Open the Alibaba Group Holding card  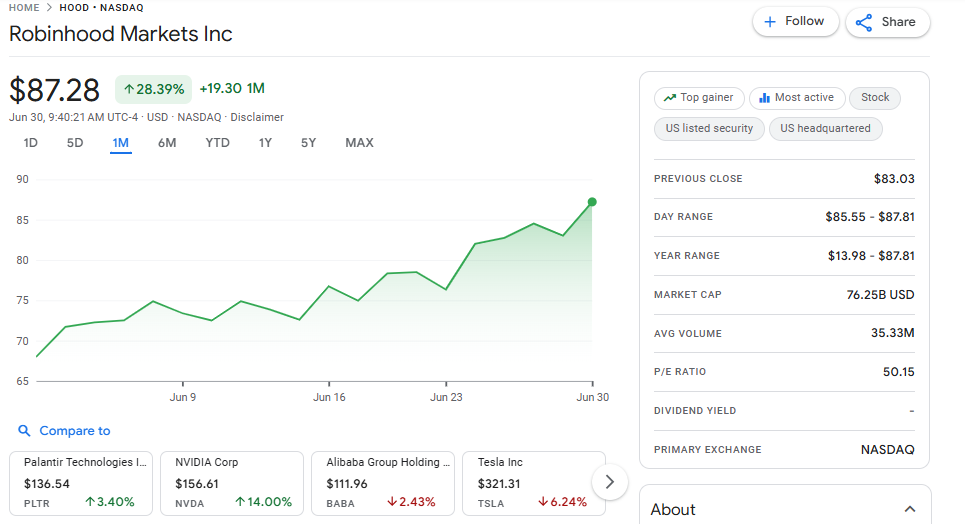pyautogui.click(x=383, y=483)
